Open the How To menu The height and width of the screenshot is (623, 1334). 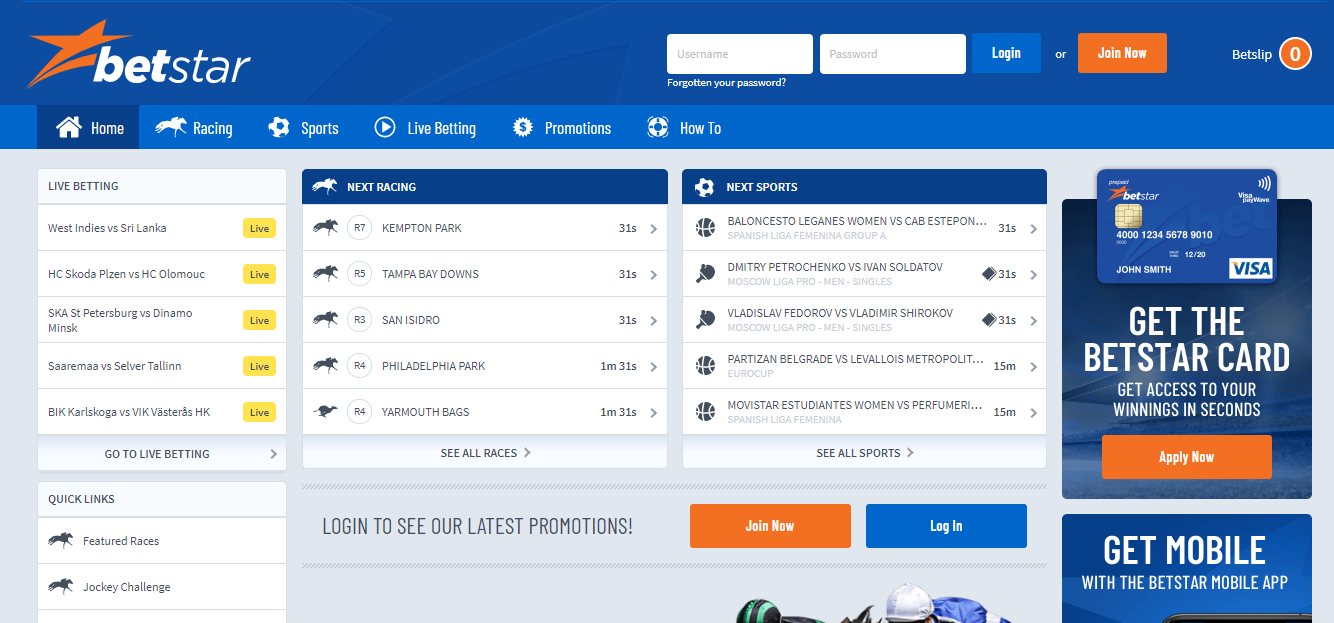[x=684, y=127]
